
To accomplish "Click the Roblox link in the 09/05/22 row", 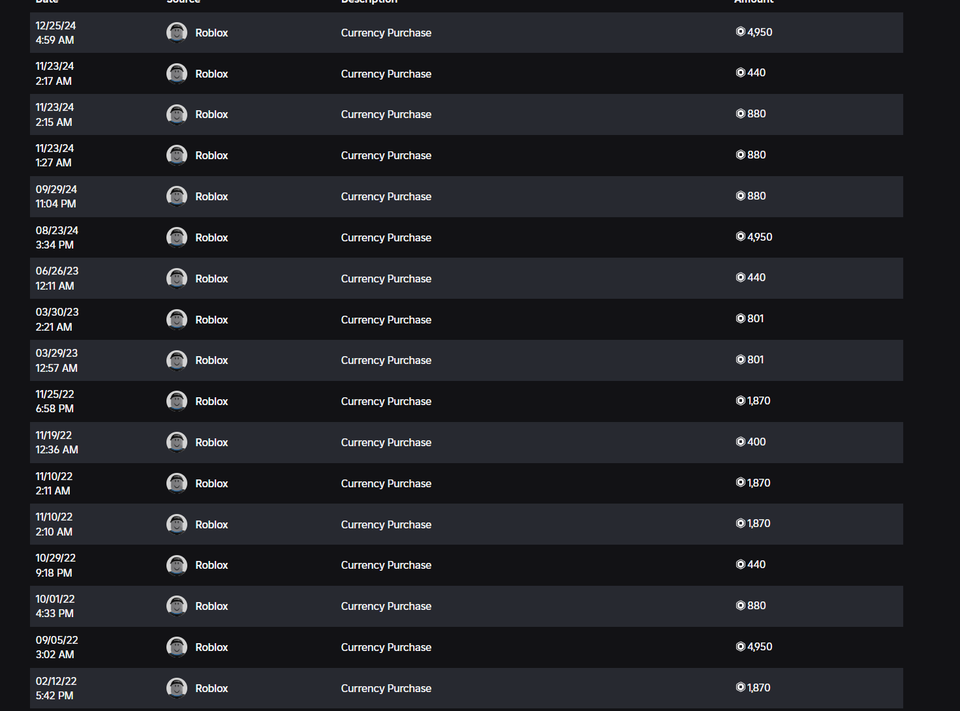I will point(211,648).
